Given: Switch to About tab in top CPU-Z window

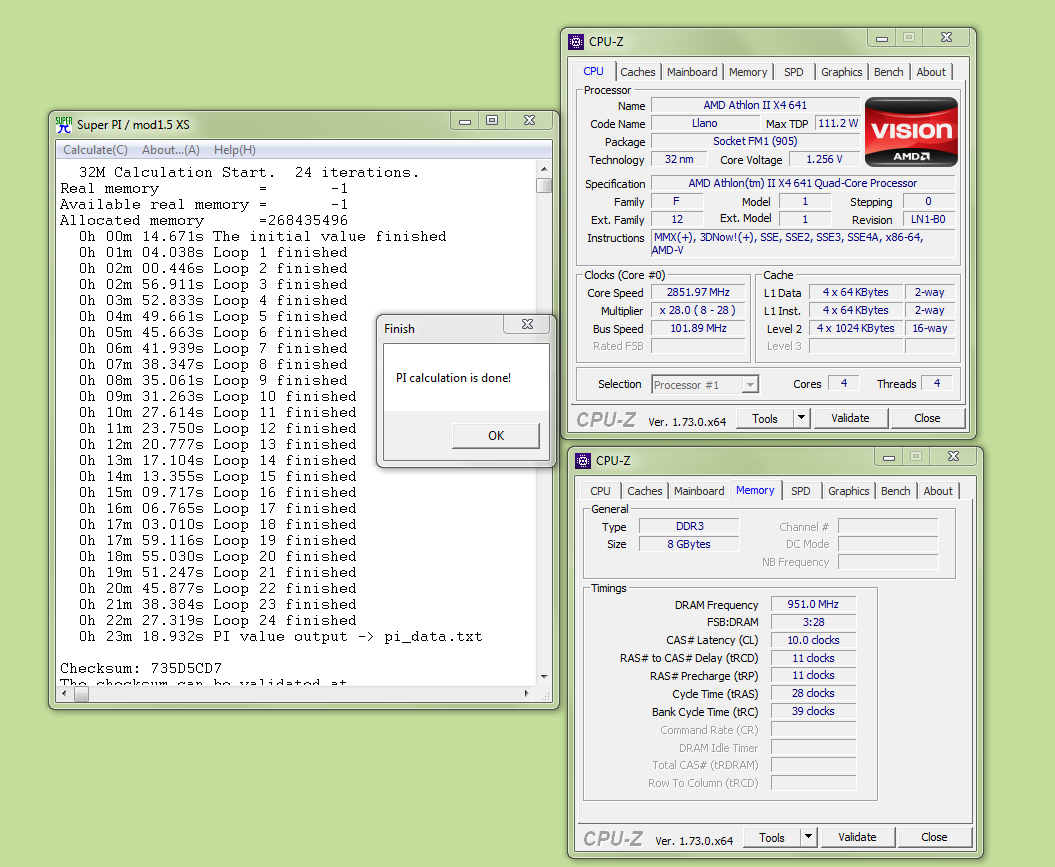Looking at the screenshot, I should pyautogui.click(x=931, y=72).
